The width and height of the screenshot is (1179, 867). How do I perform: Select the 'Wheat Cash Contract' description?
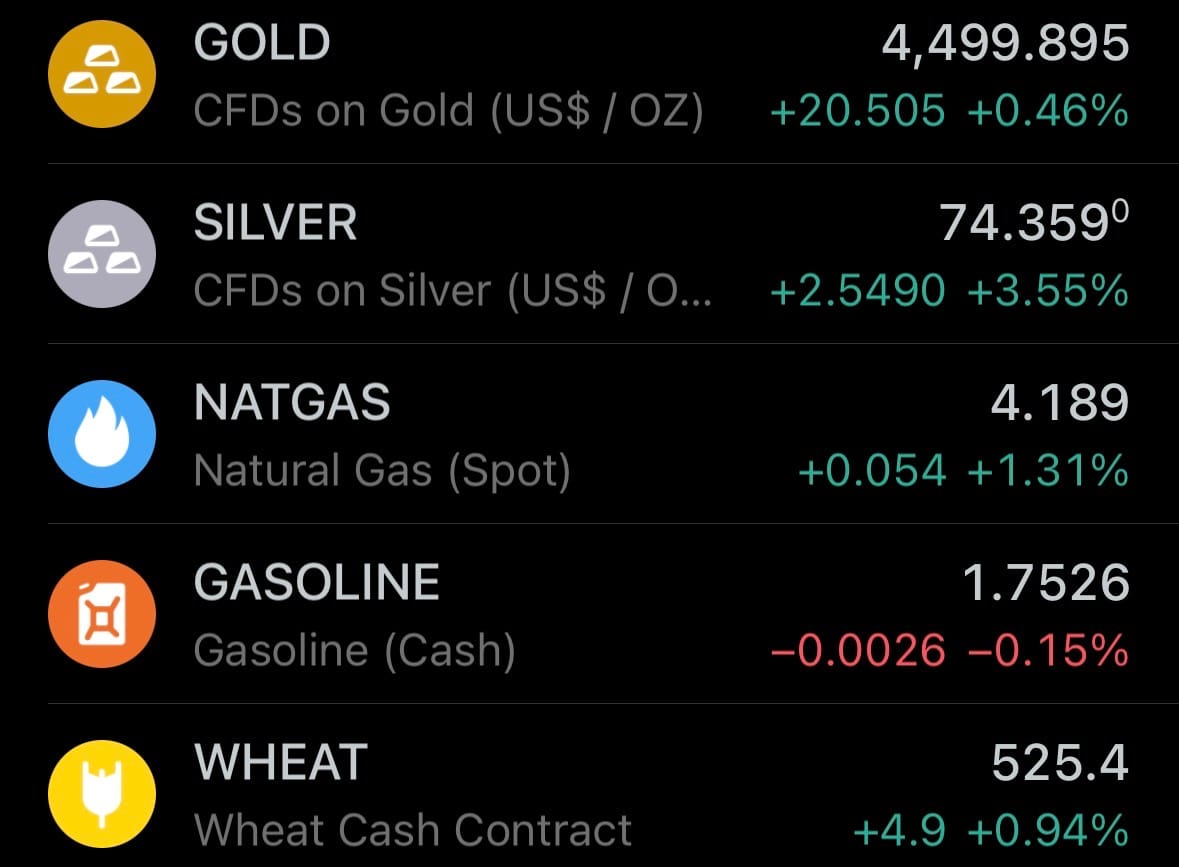[413, 831]
